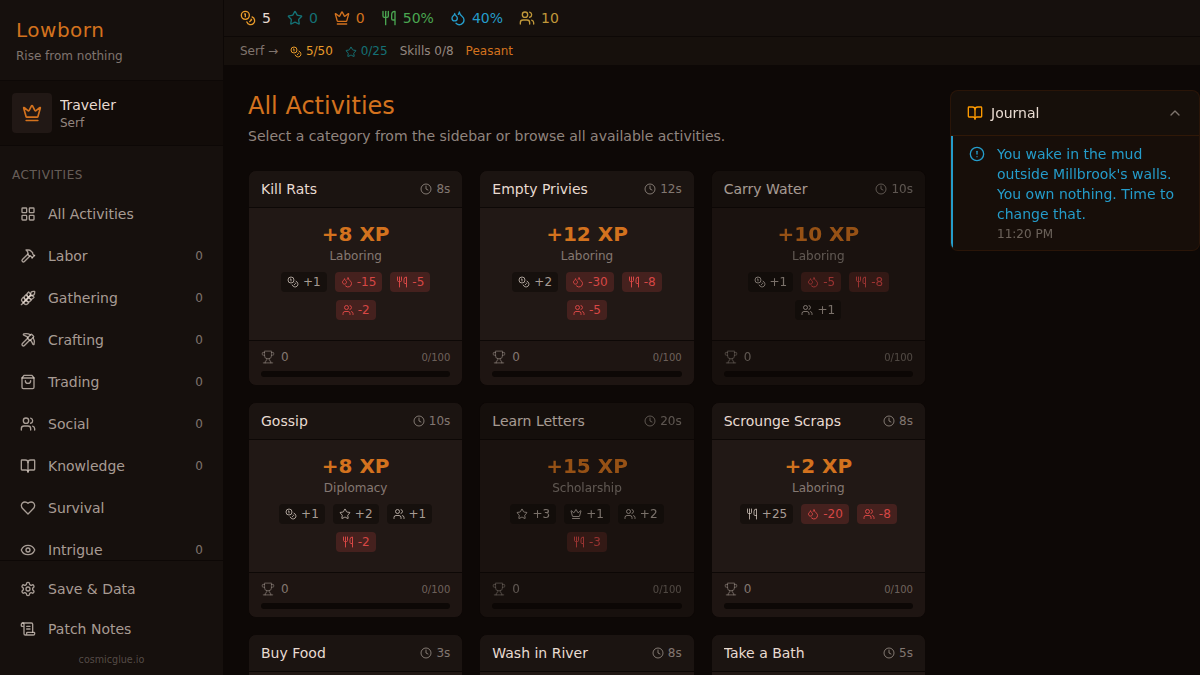Click the droplets icon showing 40%
Screen dimensions: 1200x675
click(x=458, y=18)
